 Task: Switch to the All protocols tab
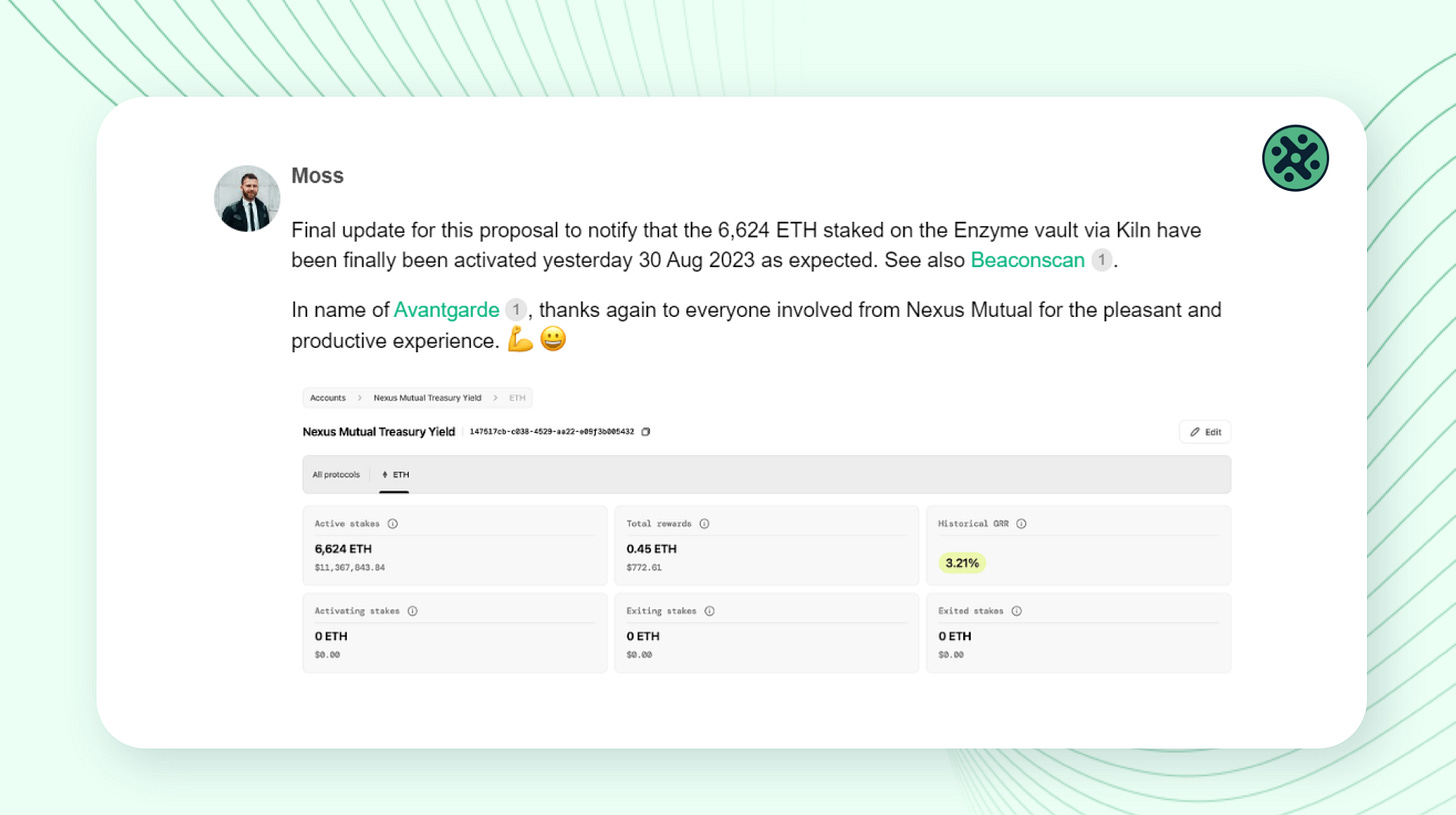336,474
